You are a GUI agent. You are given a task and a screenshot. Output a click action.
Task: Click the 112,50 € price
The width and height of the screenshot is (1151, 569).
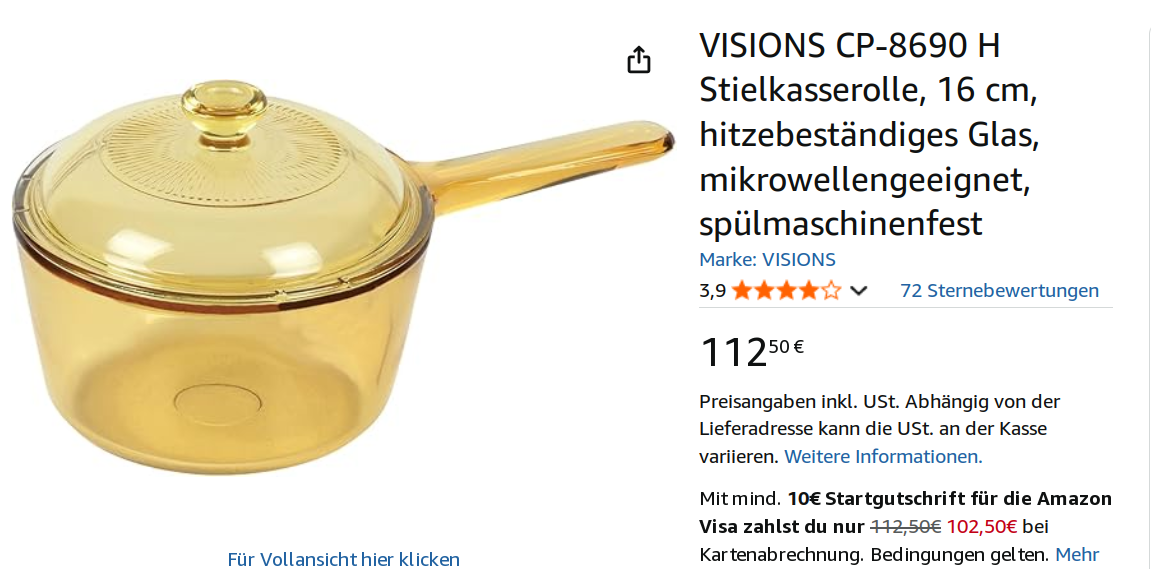click(752, 352)
